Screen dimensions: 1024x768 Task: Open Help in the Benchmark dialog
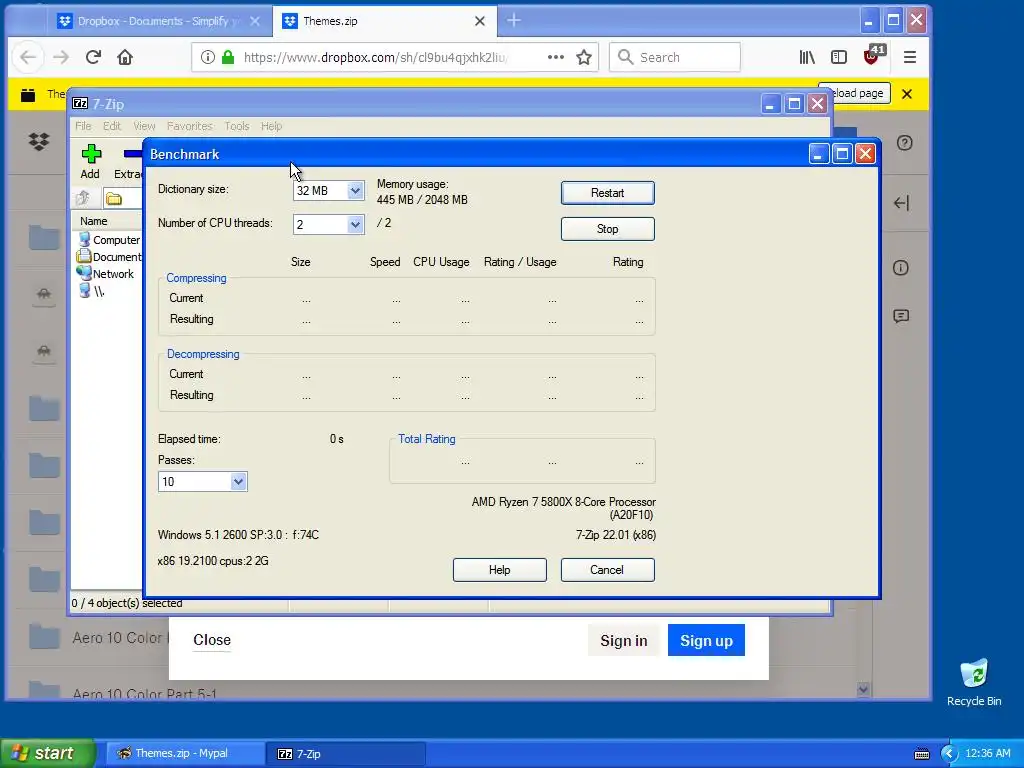pos(500,569)
